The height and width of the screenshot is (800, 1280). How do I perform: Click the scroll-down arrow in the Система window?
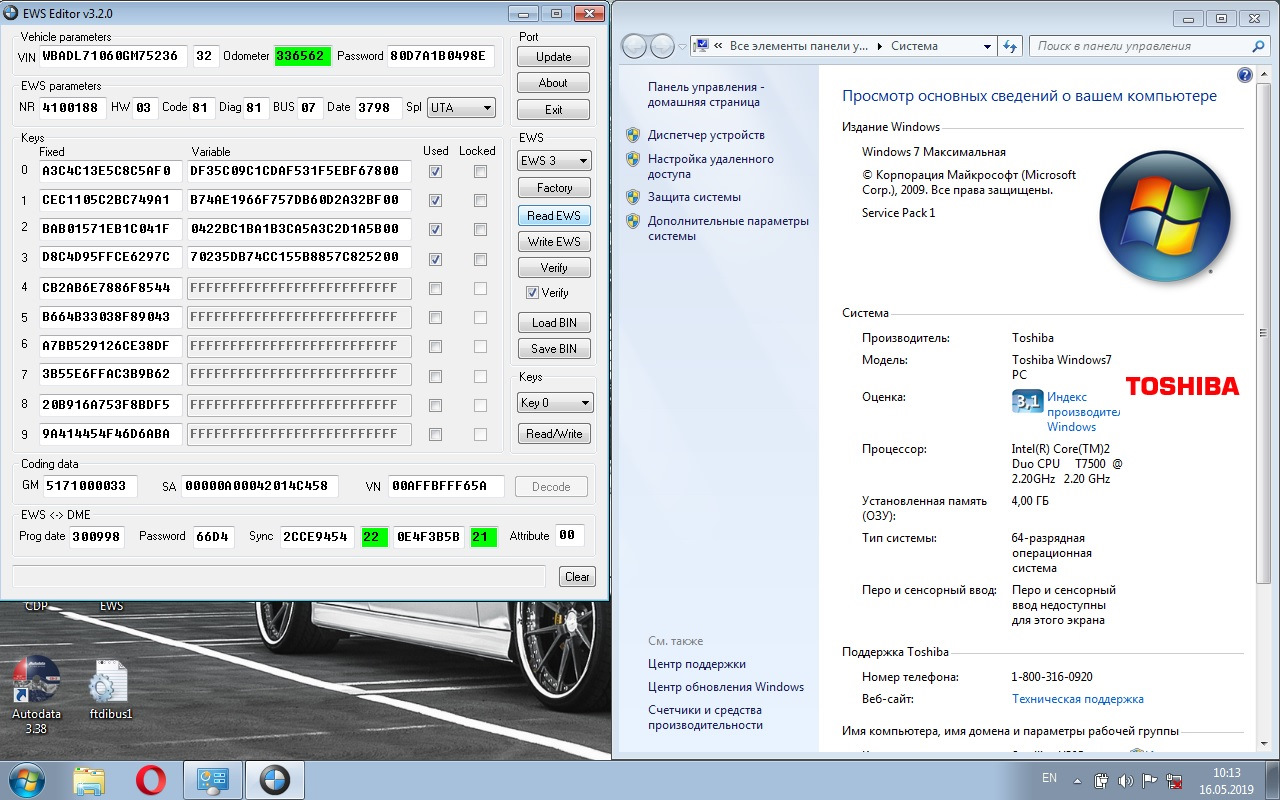point(1266,743)
